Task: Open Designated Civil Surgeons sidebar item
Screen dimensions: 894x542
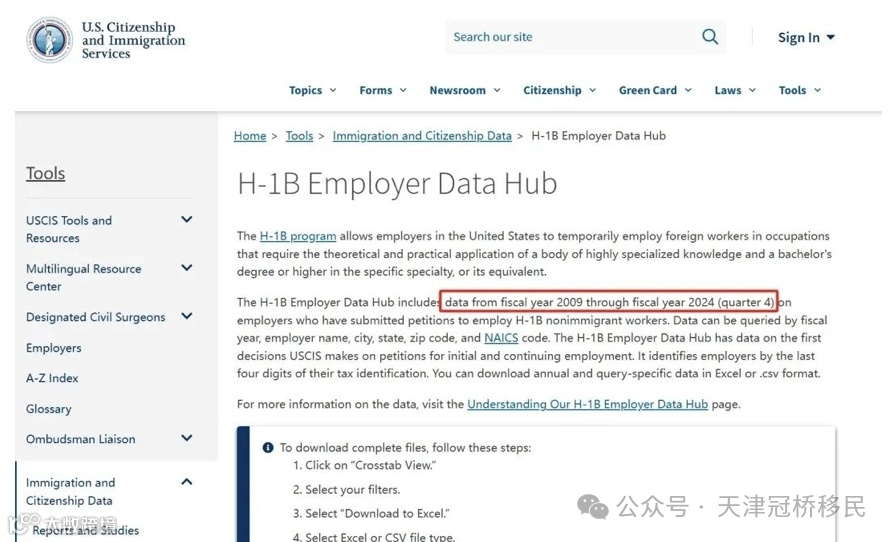Action: [95, 317]
